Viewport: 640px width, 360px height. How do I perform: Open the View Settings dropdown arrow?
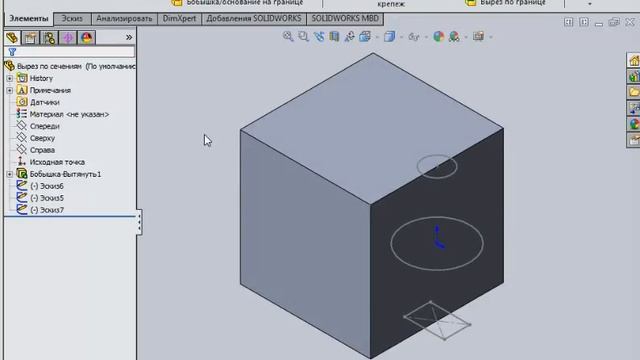490,37
